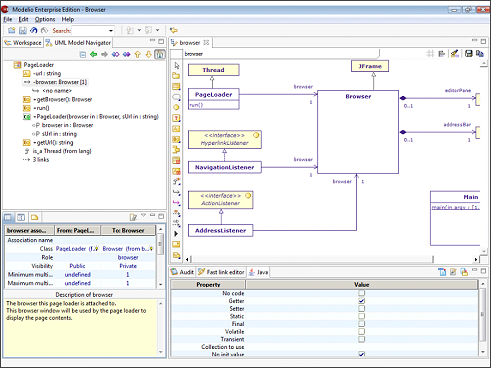Click the Value column header
This screenshot has width=491, height=368.
pos(362,285)
